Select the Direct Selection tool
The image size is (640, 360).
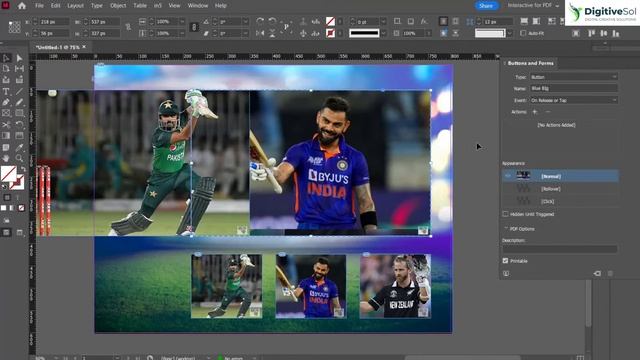[19, 58]
